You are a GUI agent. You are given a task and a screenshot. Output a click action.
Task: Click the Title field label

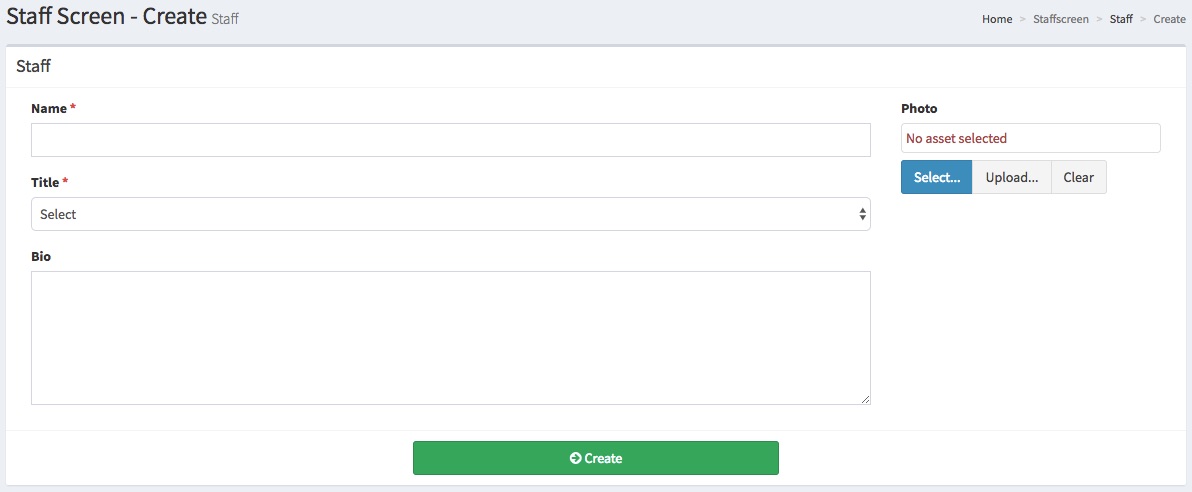point(46,182)
